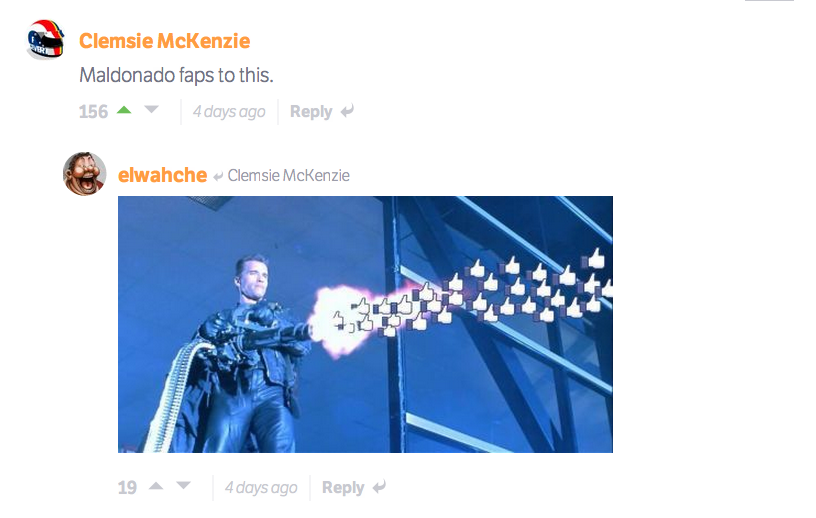Reply to Clemsie McKenzie's comment
816x518 pixels.
[x=311, y=111]
